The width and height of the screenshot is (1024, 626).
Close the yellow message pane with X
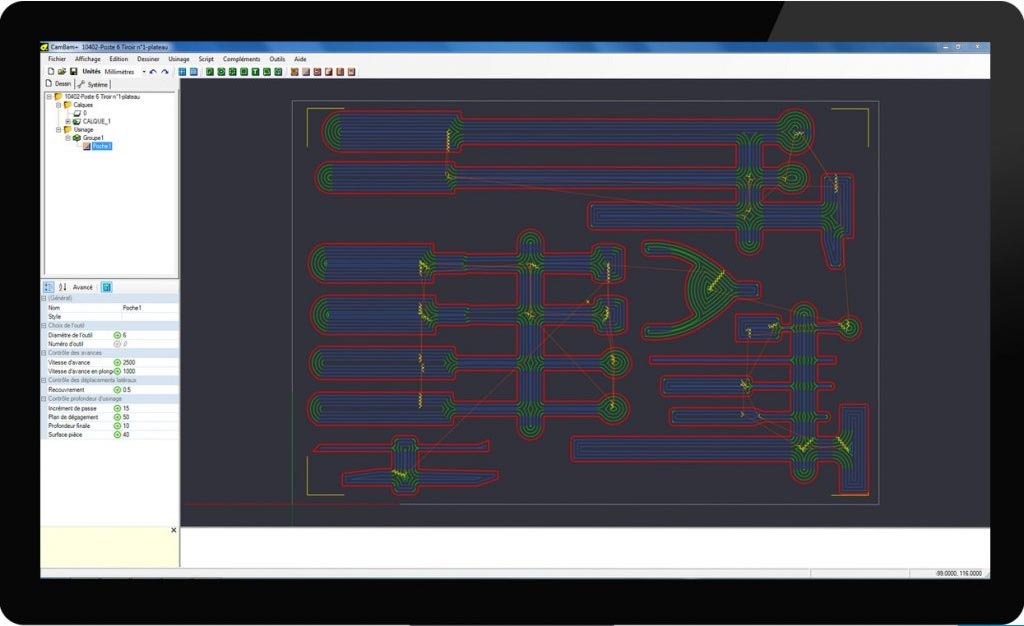pos(173,529)
